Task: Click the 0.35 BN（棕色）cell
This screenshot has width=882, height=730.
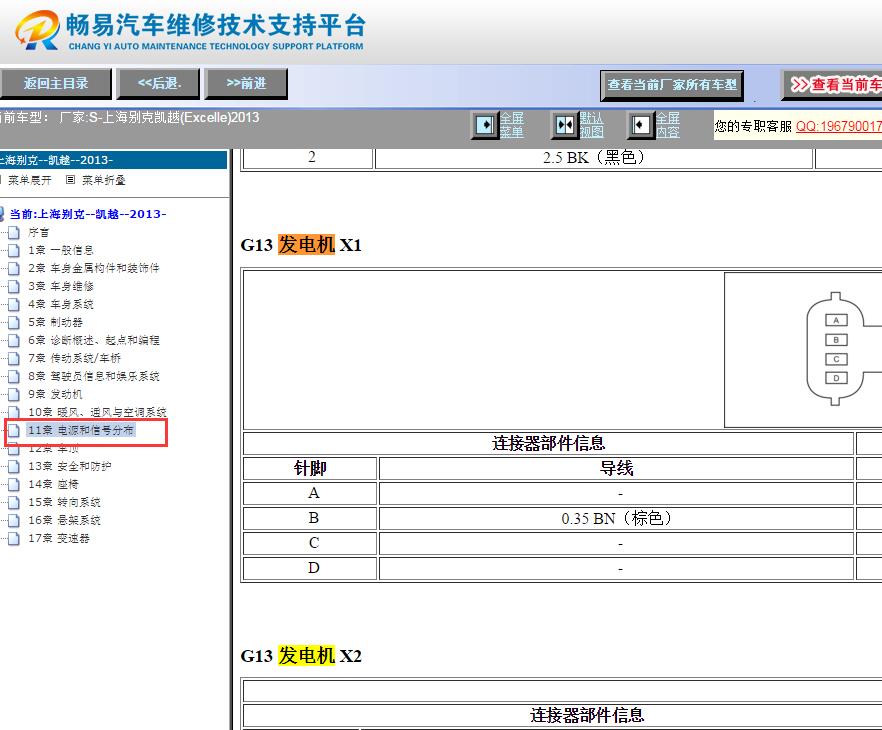Action: coord(616,518)
